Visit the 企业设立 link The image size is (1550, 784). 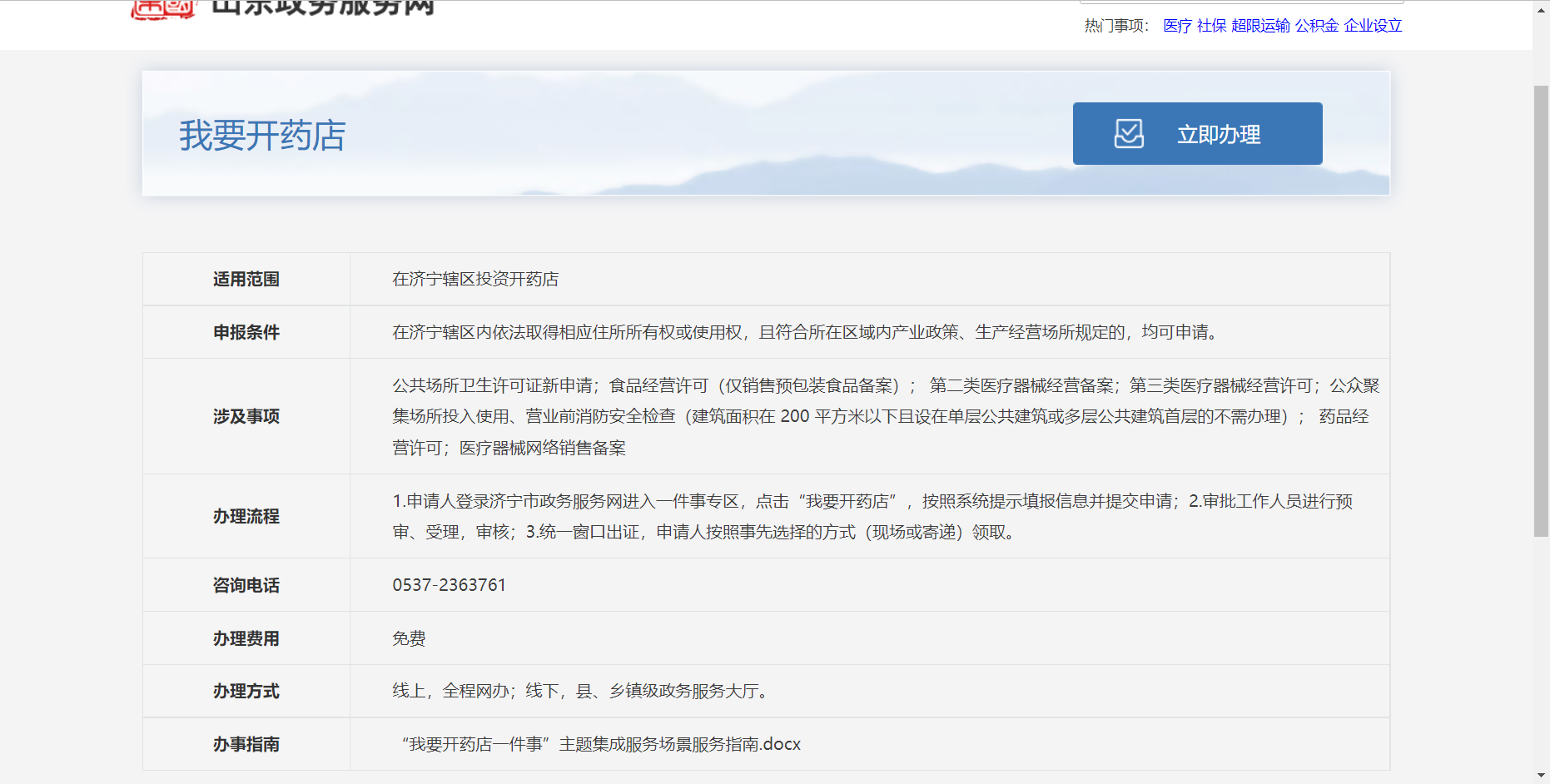1373,26
